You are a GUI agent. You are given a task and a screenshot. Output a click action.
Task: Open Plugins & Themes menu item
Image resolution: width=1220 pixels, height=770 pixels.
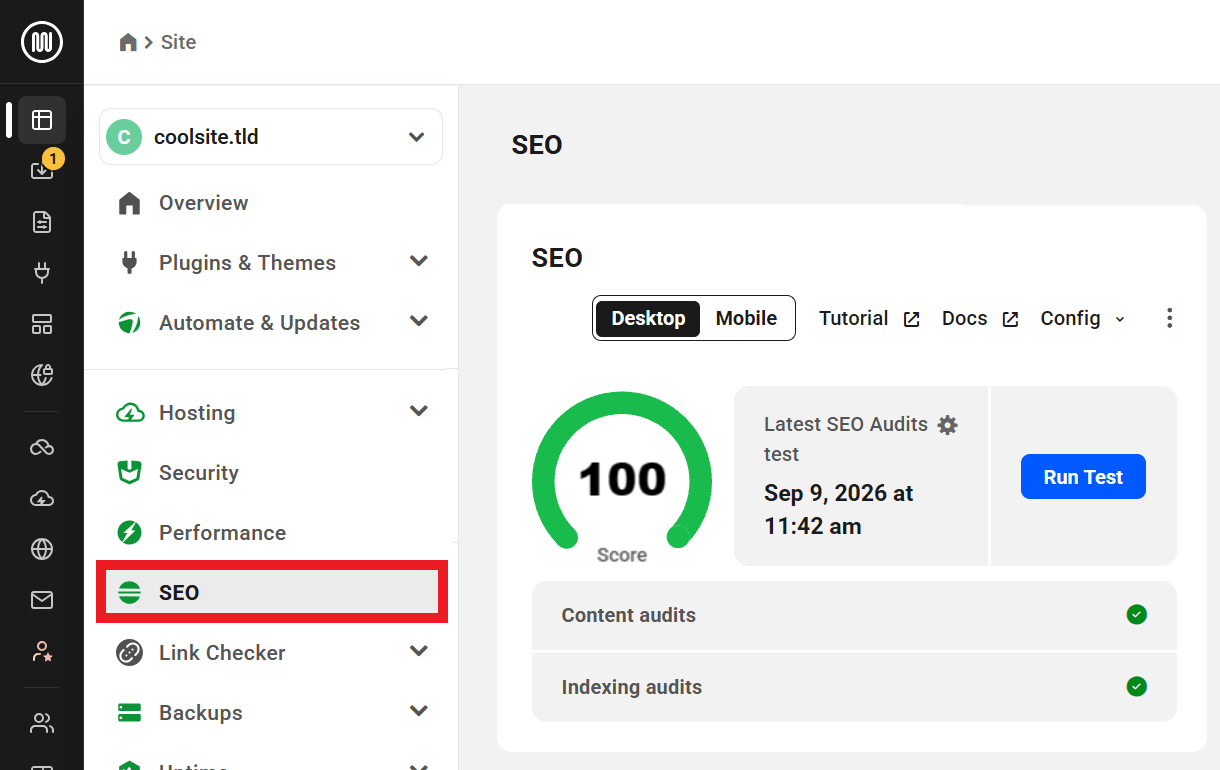(x=247, y=263)
